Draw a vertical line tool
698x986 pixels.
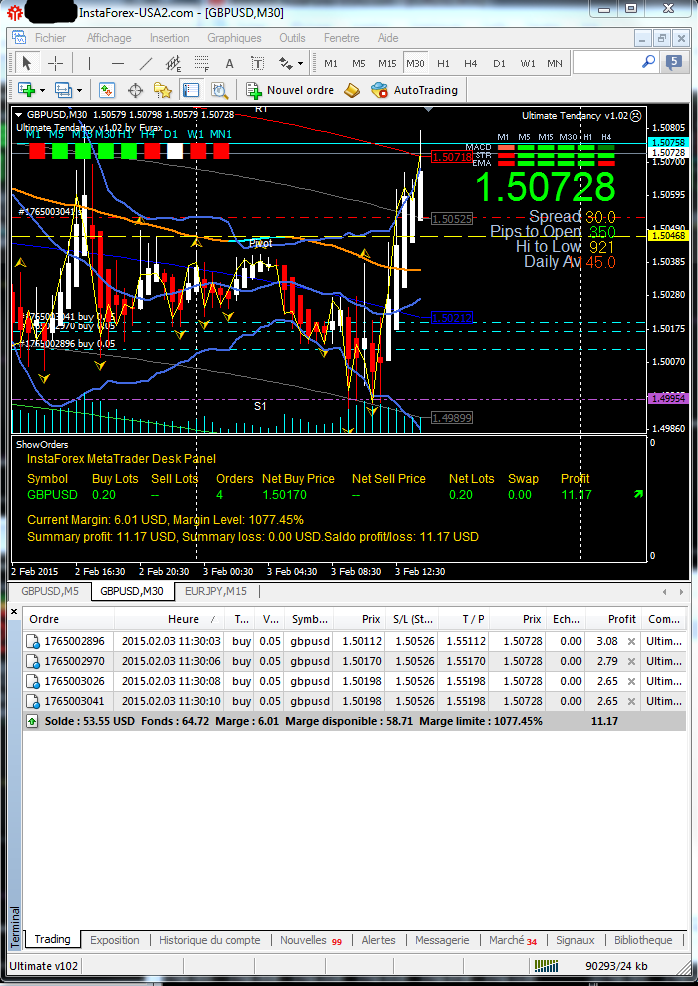tap(89, 63)
